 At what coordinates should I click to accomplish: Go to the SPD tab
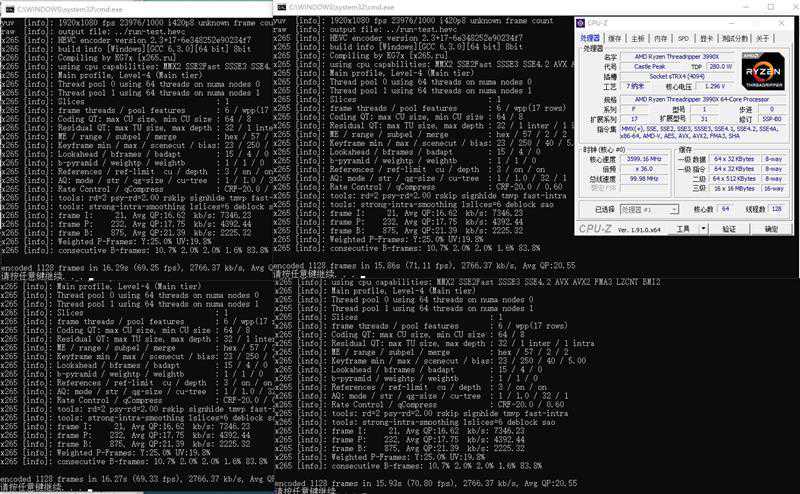click(682, 37)
